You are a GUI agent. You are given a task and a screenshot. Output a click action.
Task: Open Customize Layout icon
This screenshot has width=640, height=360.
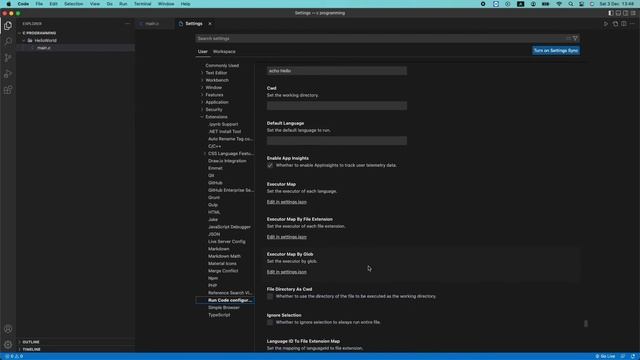tap(633, 13)
